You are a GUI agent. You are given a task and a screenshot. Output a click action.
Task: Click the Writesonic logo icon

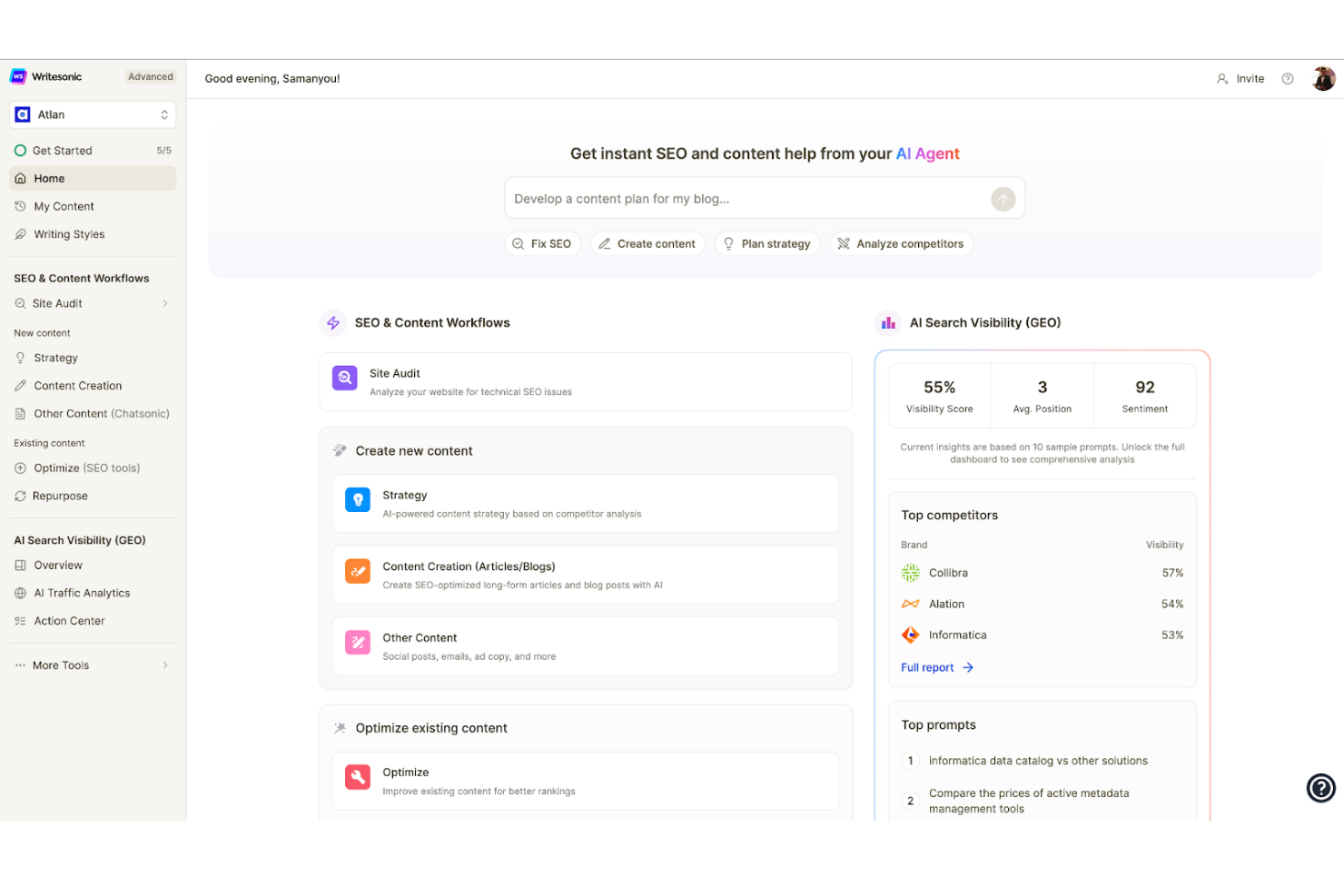point(18,76)
